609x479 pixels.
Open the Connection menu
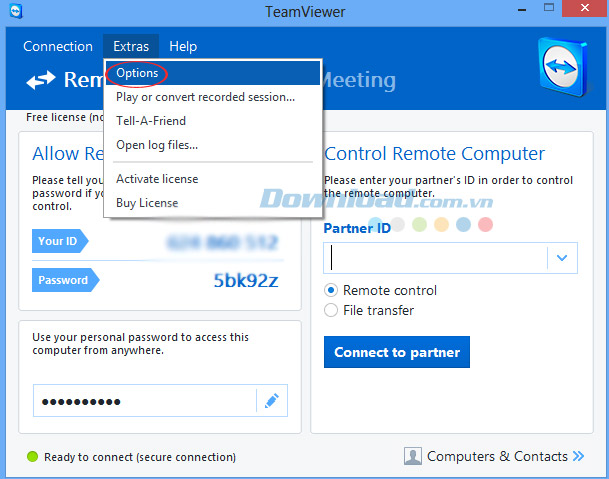(58, 46)
